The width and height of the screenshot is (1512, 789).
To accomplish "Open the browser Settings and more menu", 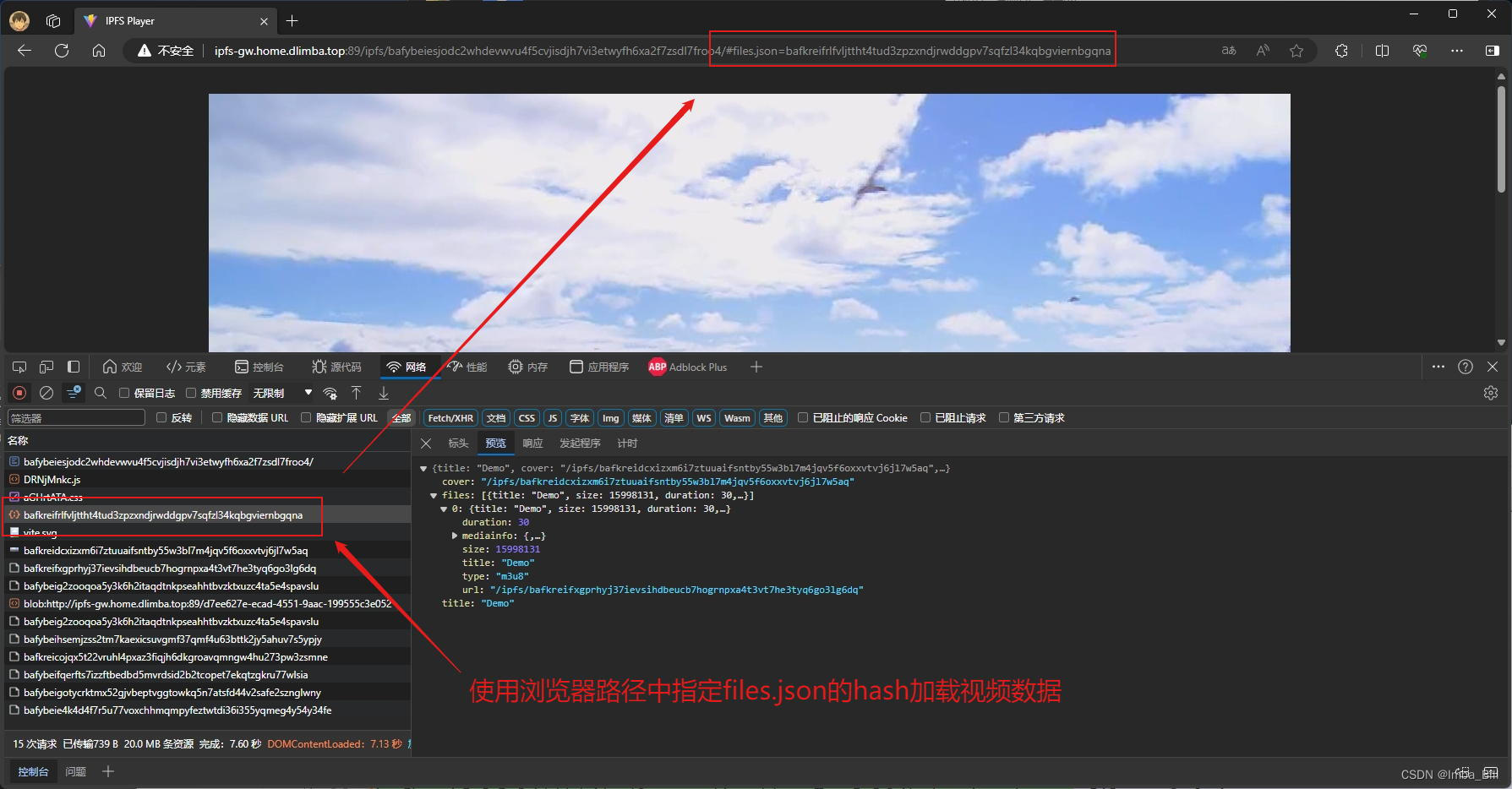I will coord(1457,51).
